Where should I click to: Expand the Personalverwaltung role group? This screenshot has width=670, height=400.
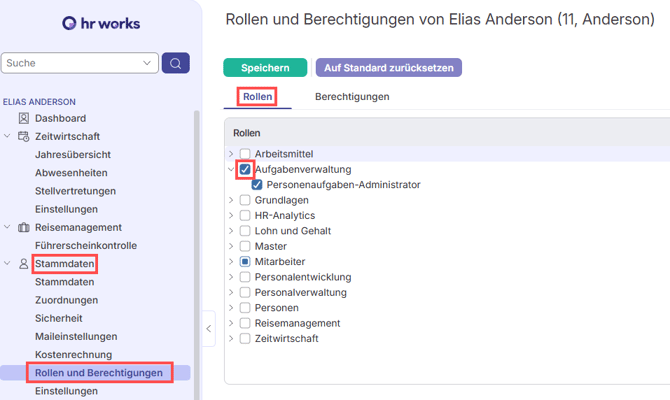tap(231, 292)
